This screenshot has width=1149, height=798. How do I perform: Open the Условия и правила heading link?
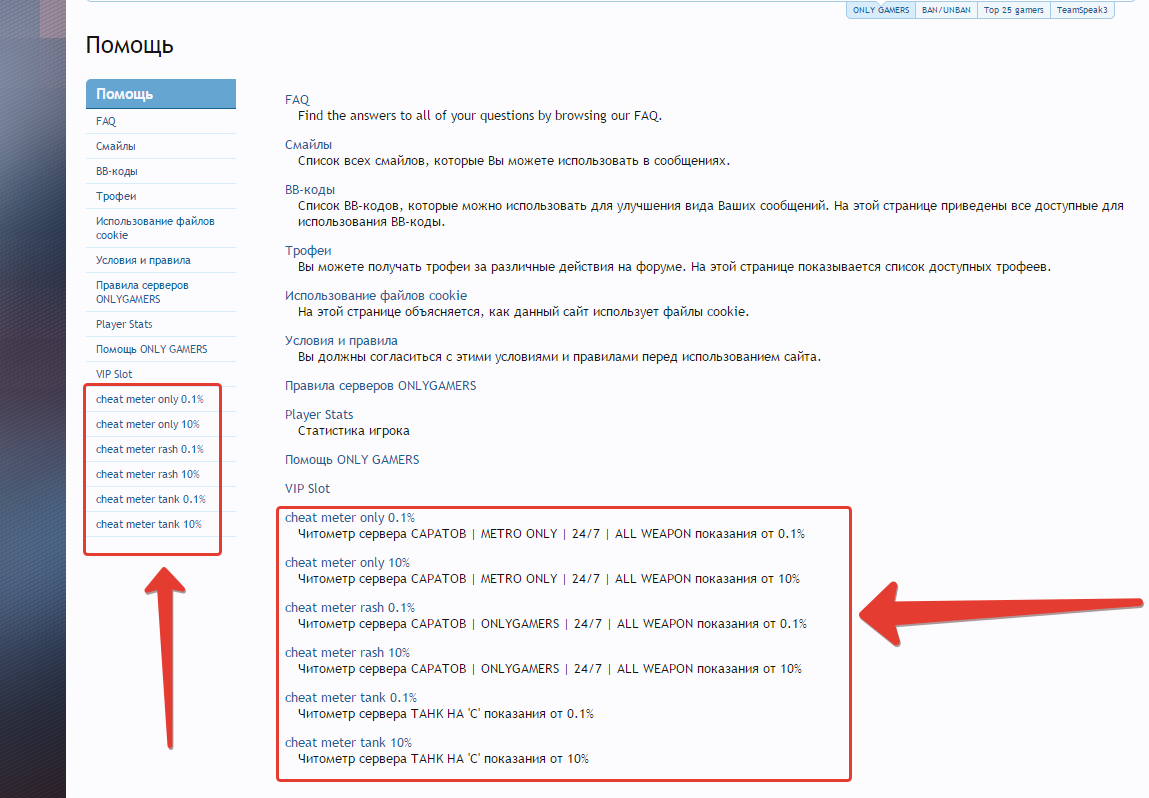[x=341, y=341]
